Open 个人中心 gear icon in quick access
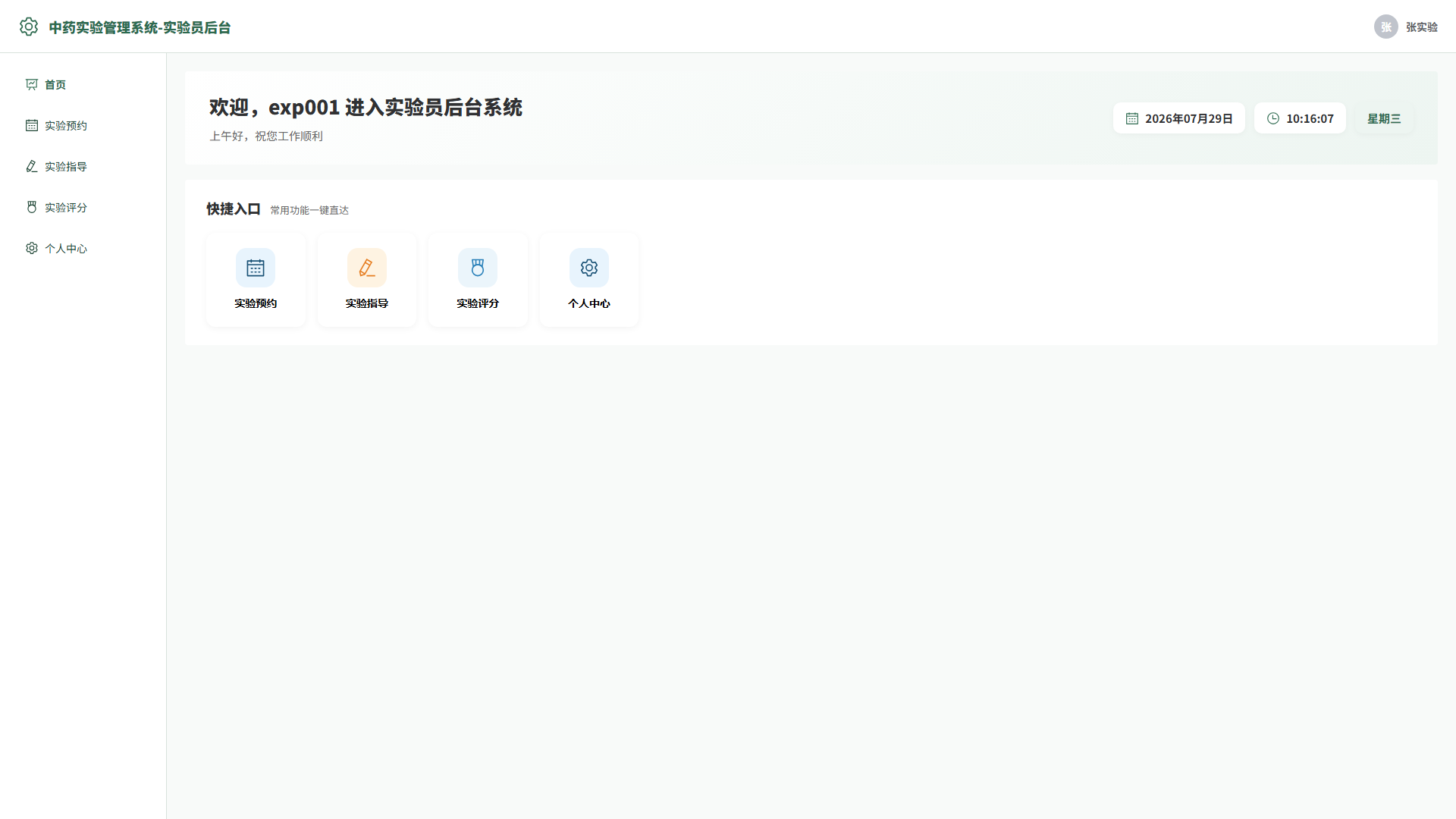The image size is (1456, 819). (x=589, y=268)
